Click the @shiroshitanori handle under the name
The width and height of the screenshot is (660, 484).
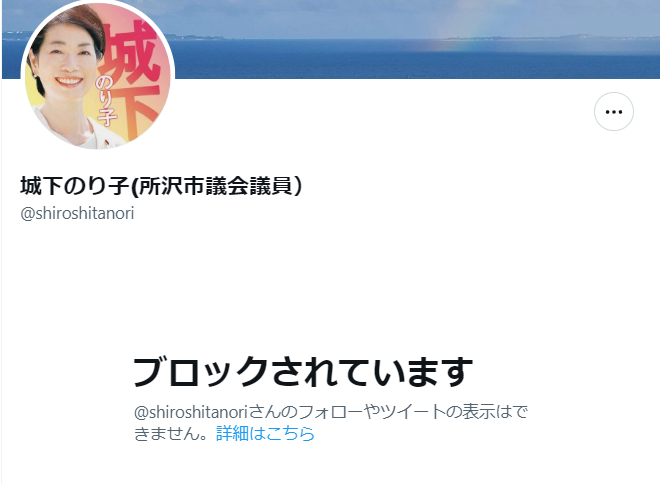point(77,213)
